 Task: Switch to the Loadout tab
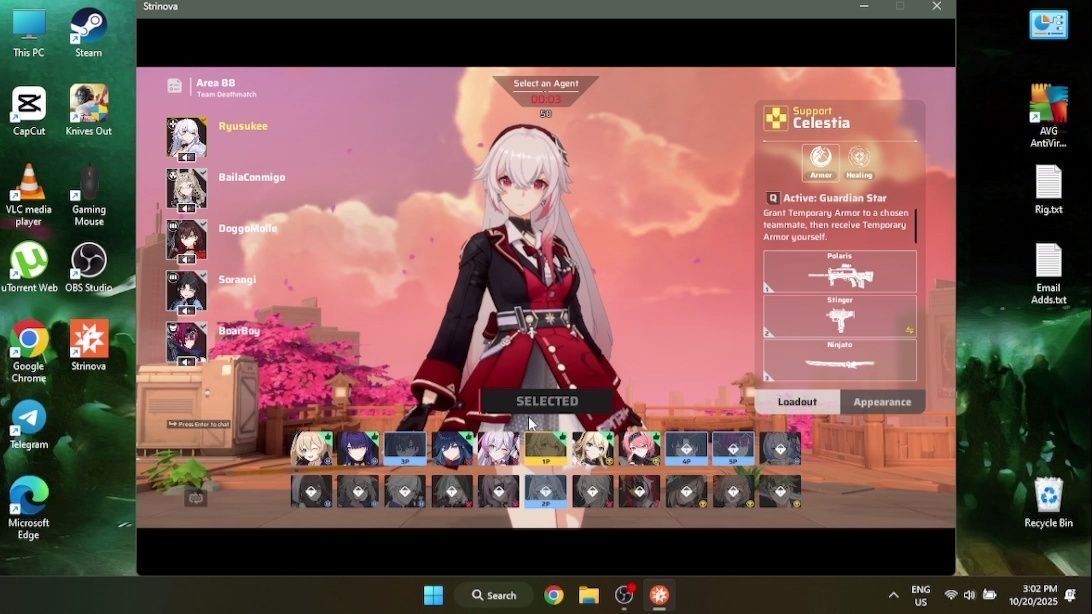coord(797,402)
